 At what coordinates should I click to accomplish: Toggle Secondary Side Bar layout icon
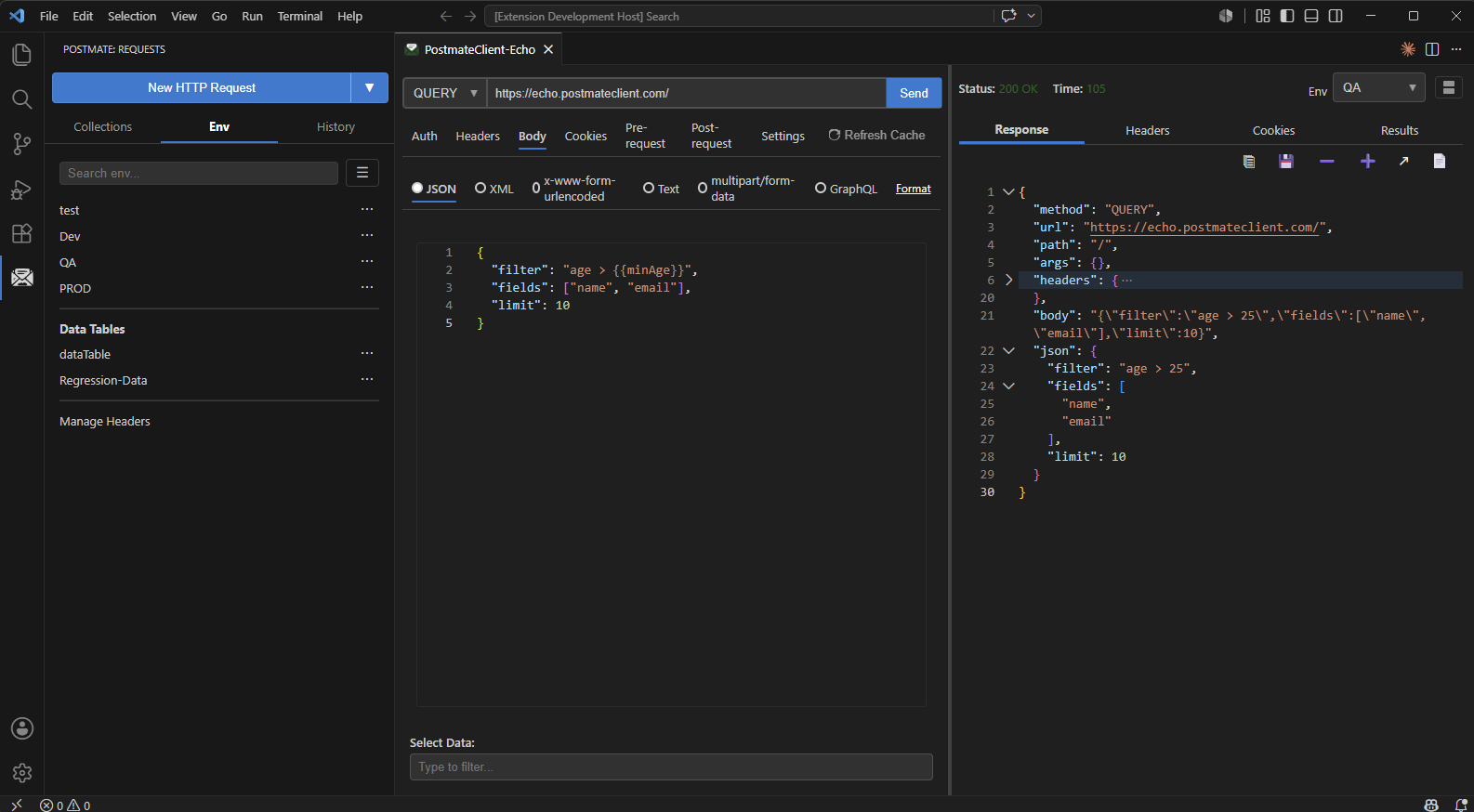1336,16
